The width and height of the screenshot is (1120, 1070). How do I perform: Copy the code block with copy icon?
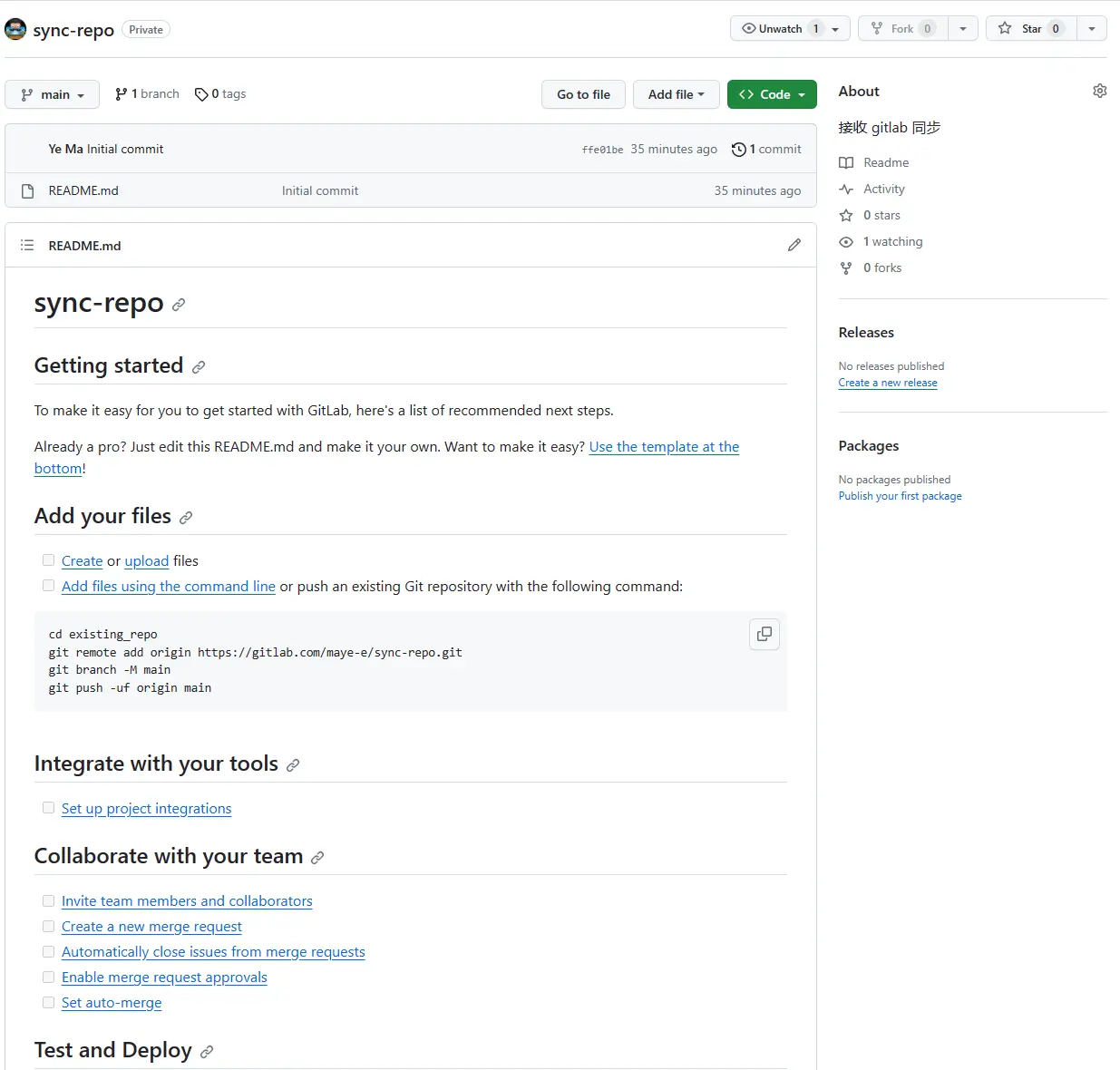click(x=765, y=634)
